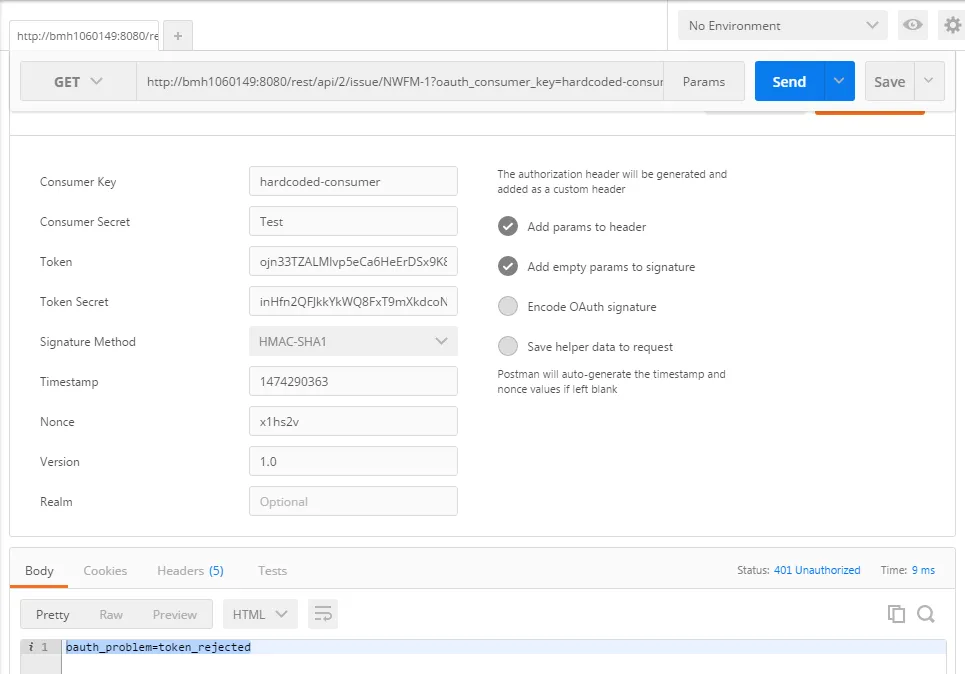Switch to the response Cookies tab
Screen dimensions: 965x674
105,571
